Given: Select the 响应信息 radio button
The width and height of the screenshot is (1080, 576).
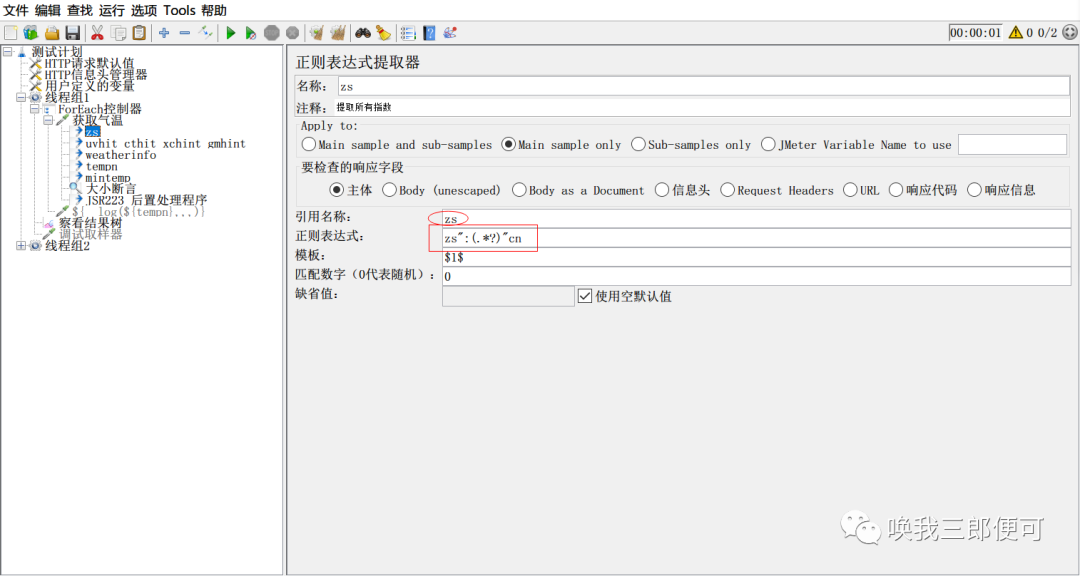Looking at the screenshot, I should 975,190.
